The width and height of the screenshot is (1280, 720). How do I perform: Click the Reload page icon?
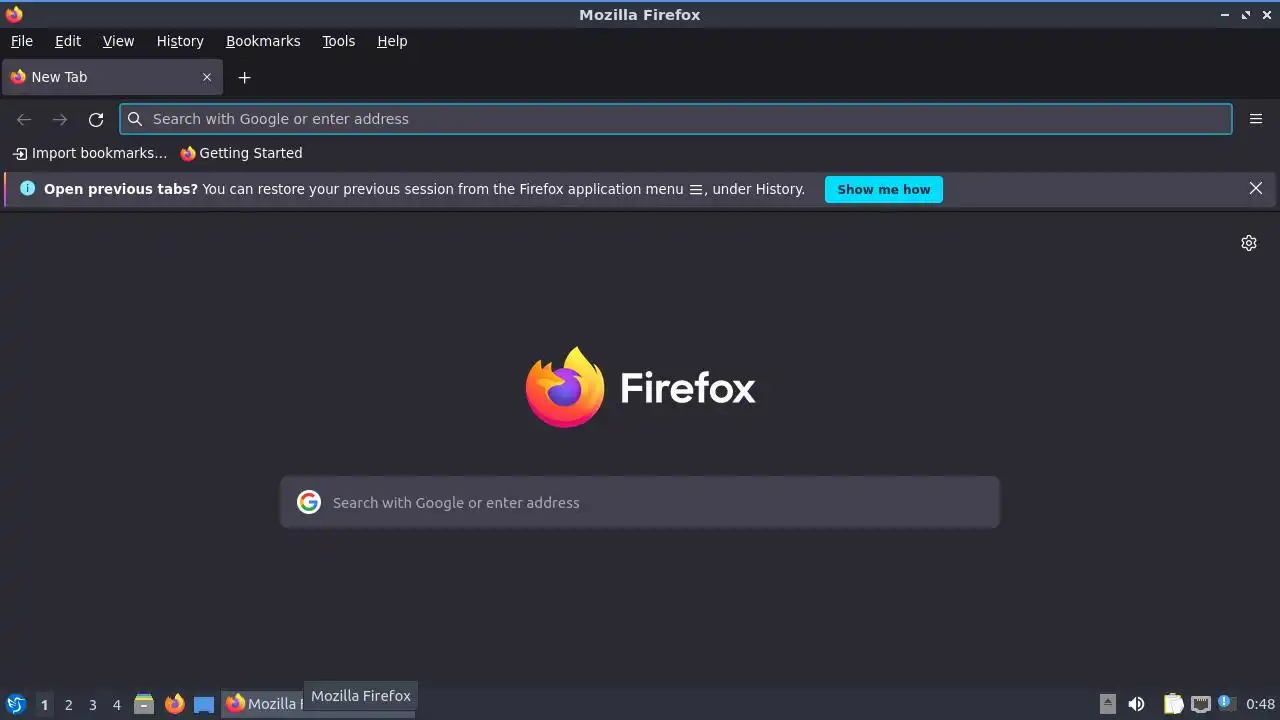coord(96,119)
